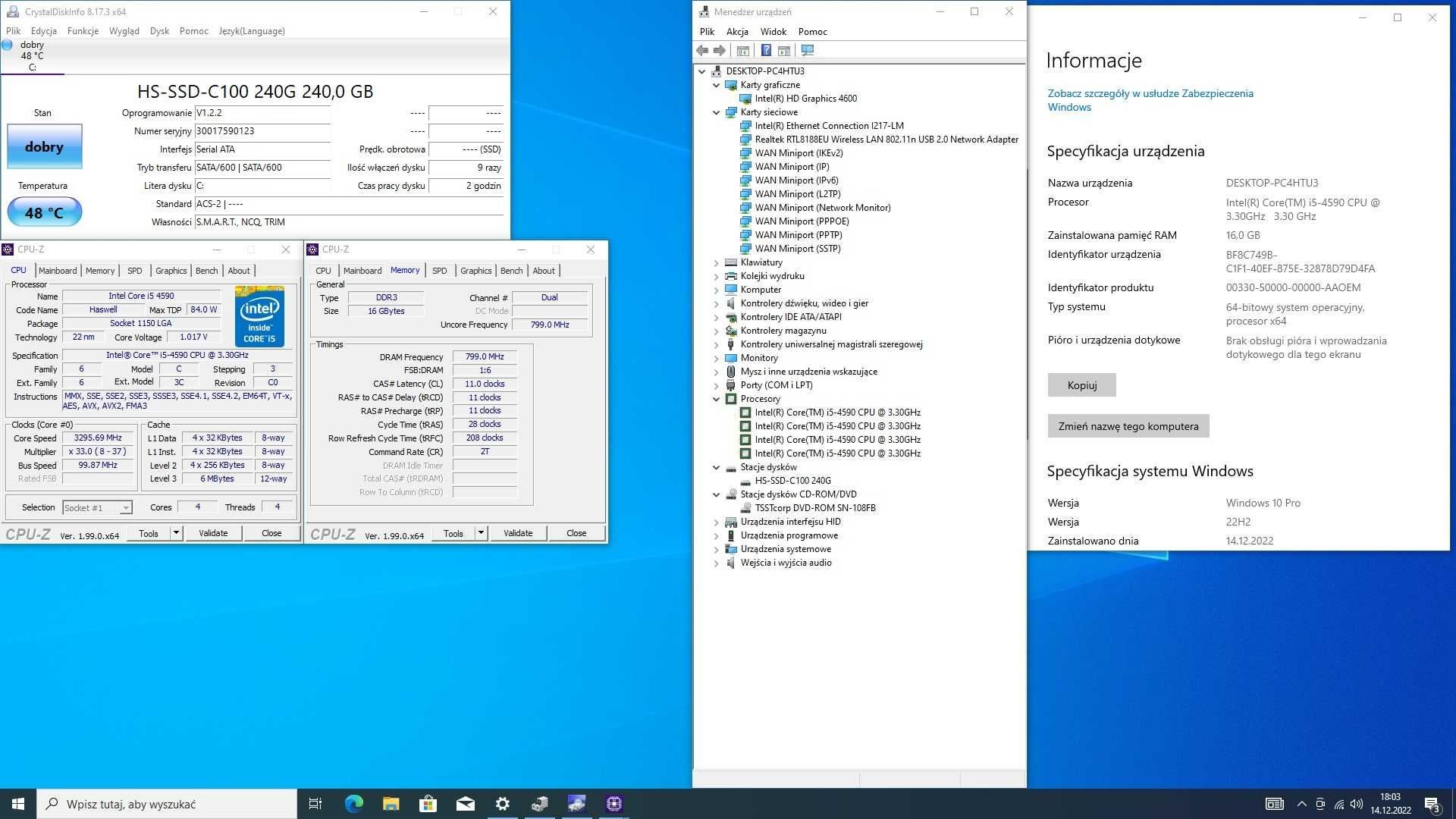This screenshot has width=1456, height=819.
Task: Switch to Mainboard tab in left CPU-Z
Action: click(58, 271)
